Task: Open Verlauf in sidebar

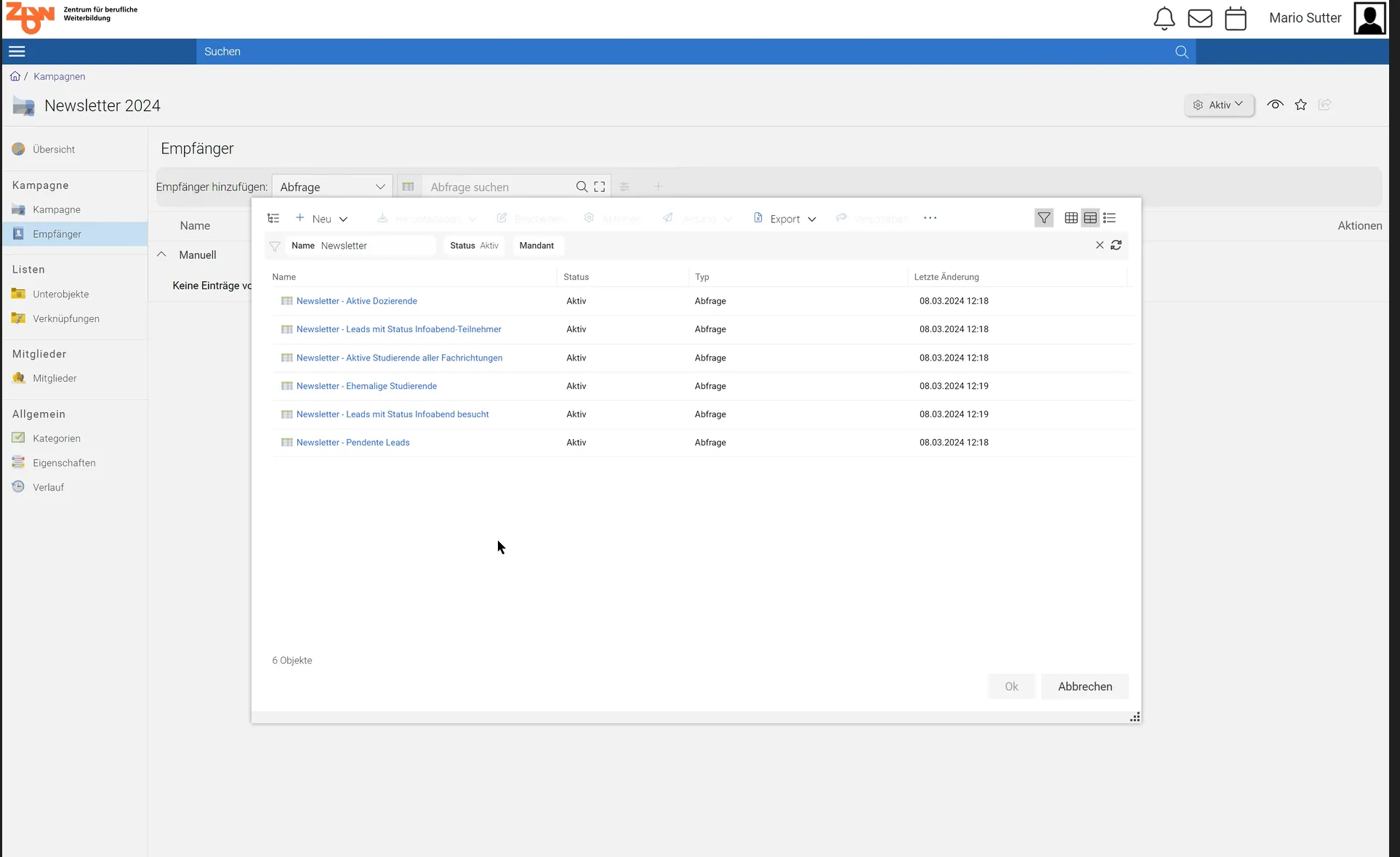Action: [48, 487]
